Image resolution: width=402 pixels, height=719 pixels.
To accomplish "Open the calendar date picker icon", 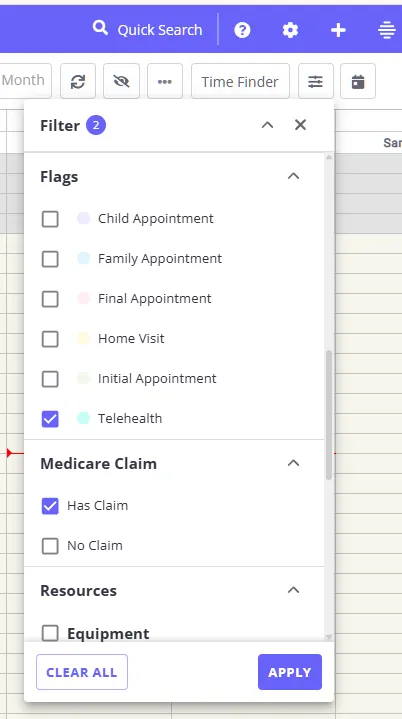I will 358,81.
